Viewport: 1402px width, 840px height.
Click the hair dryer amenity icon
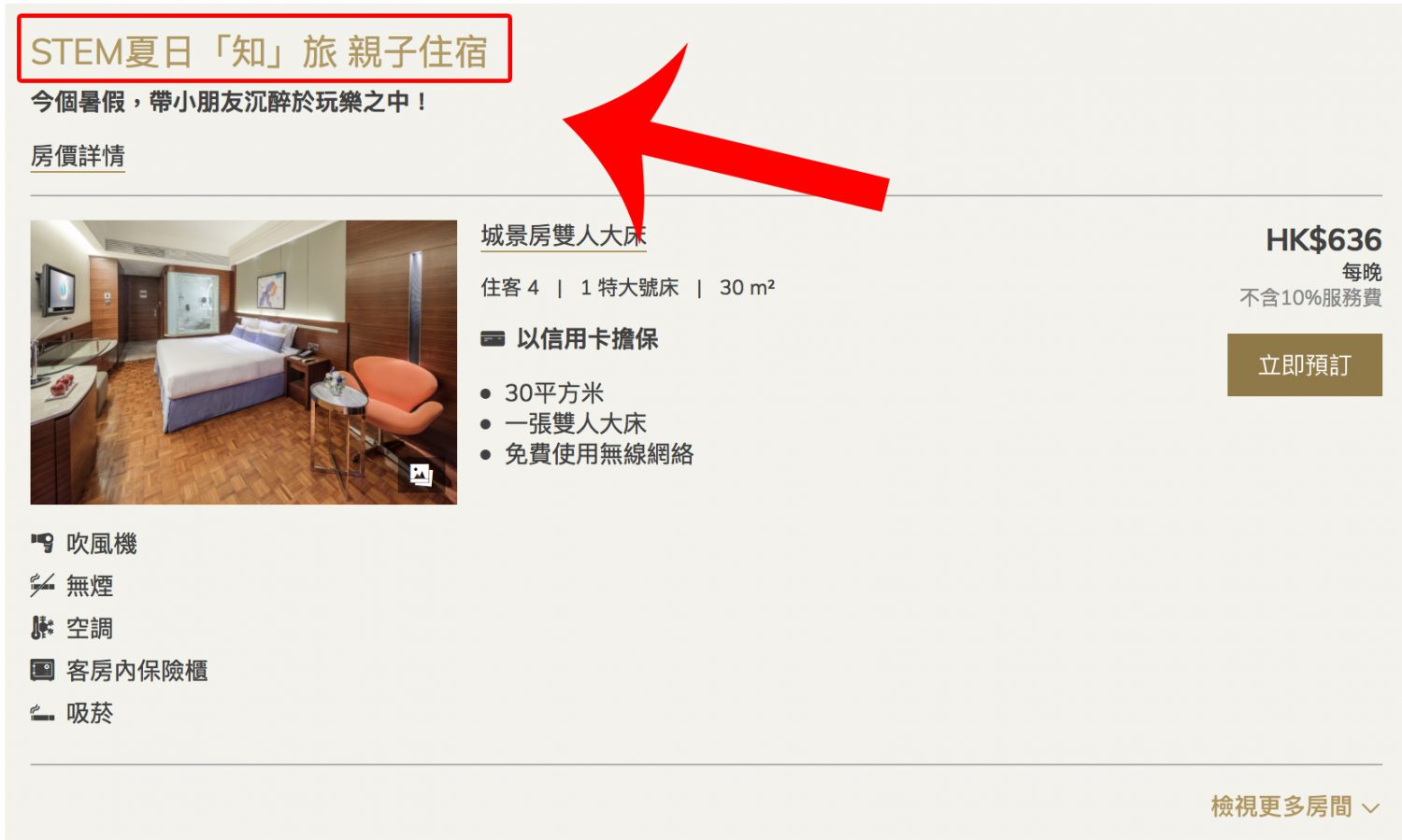pyautogui.click(x=42, y=543)
